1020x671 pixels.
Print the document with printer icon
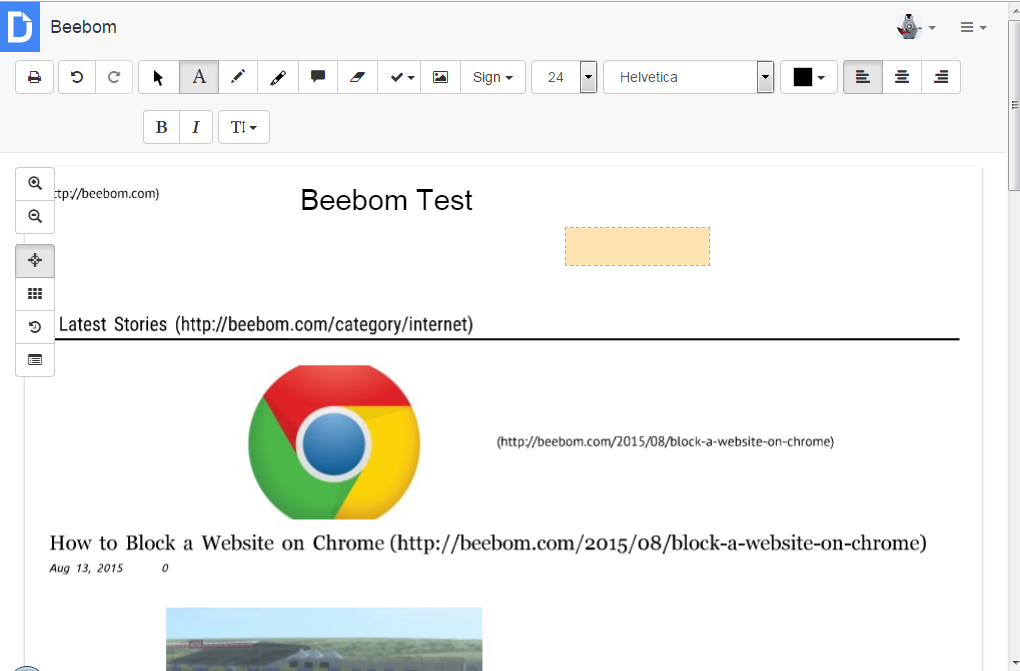[x=34, y=77]
